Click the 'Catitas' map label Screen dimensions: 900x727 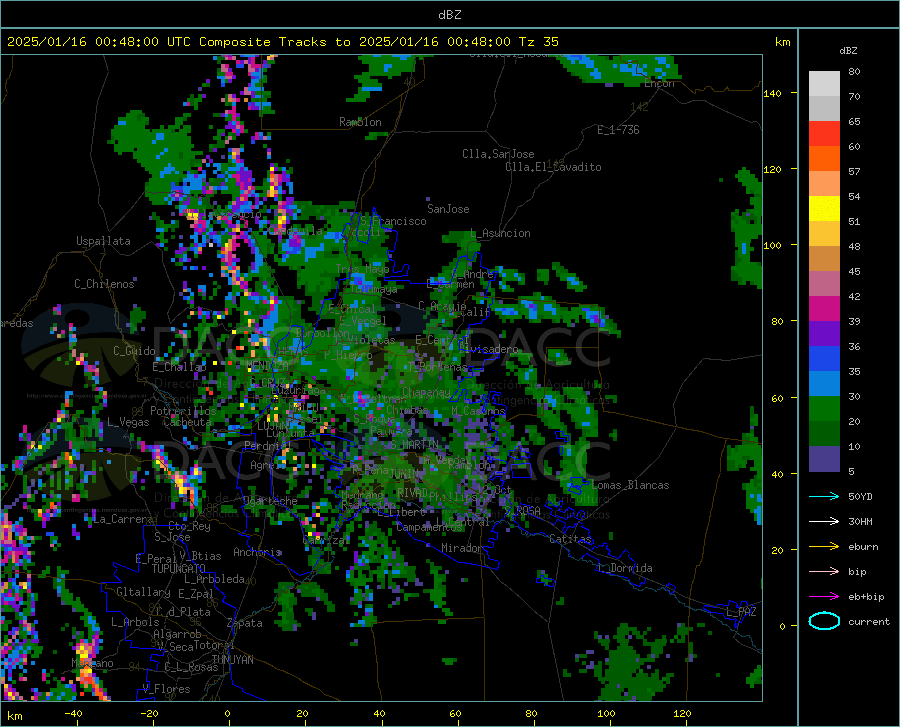pyautogui.click(x=570, y=539)
